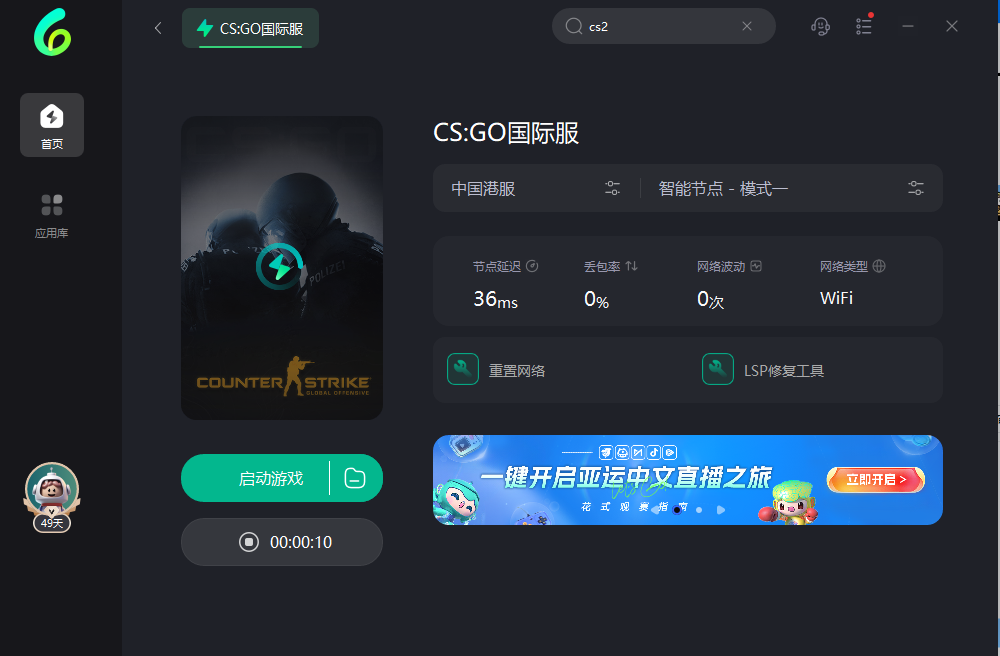Click the 立即开启 banner button
This screenshot has height=656, width=1000.
[x=876, y=479]
